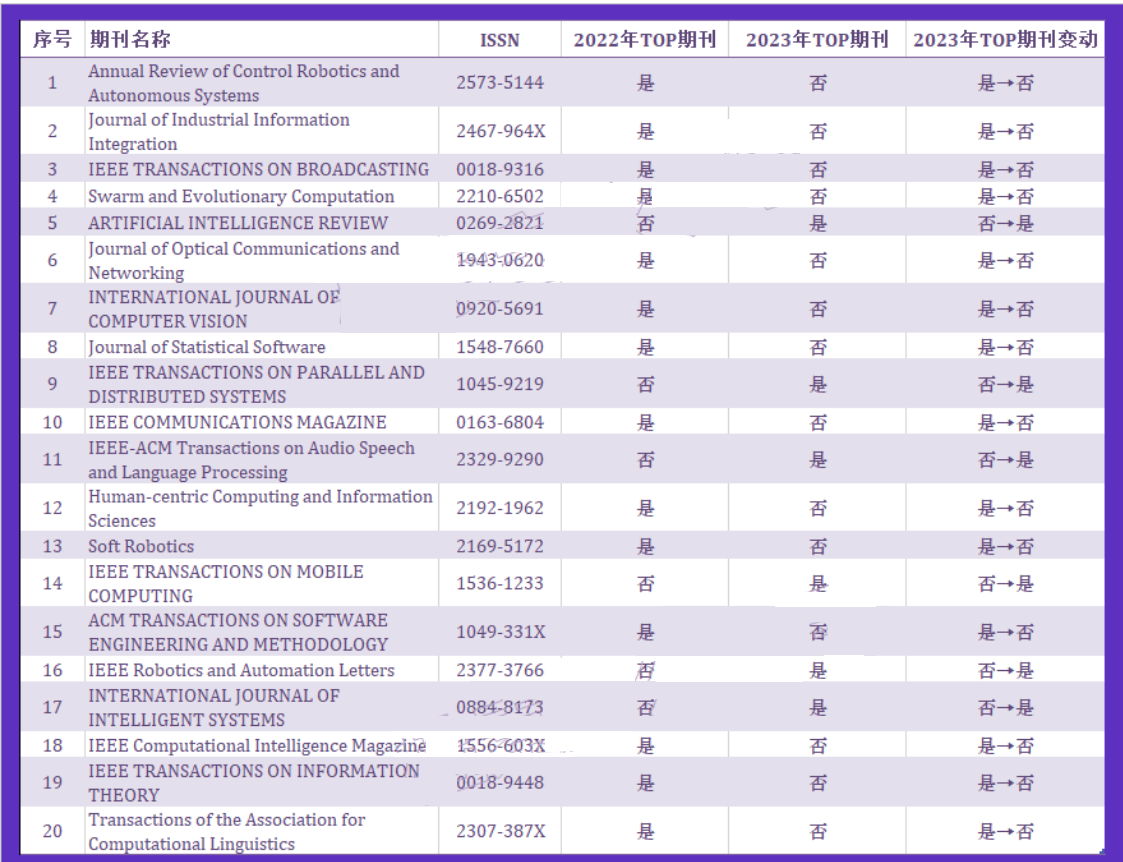Click 否→是 for IEEE-ACM Transactions on Audio Speech
Image resolution: width=1123 pixels, height=862 pixels.
click(1006, 460)
